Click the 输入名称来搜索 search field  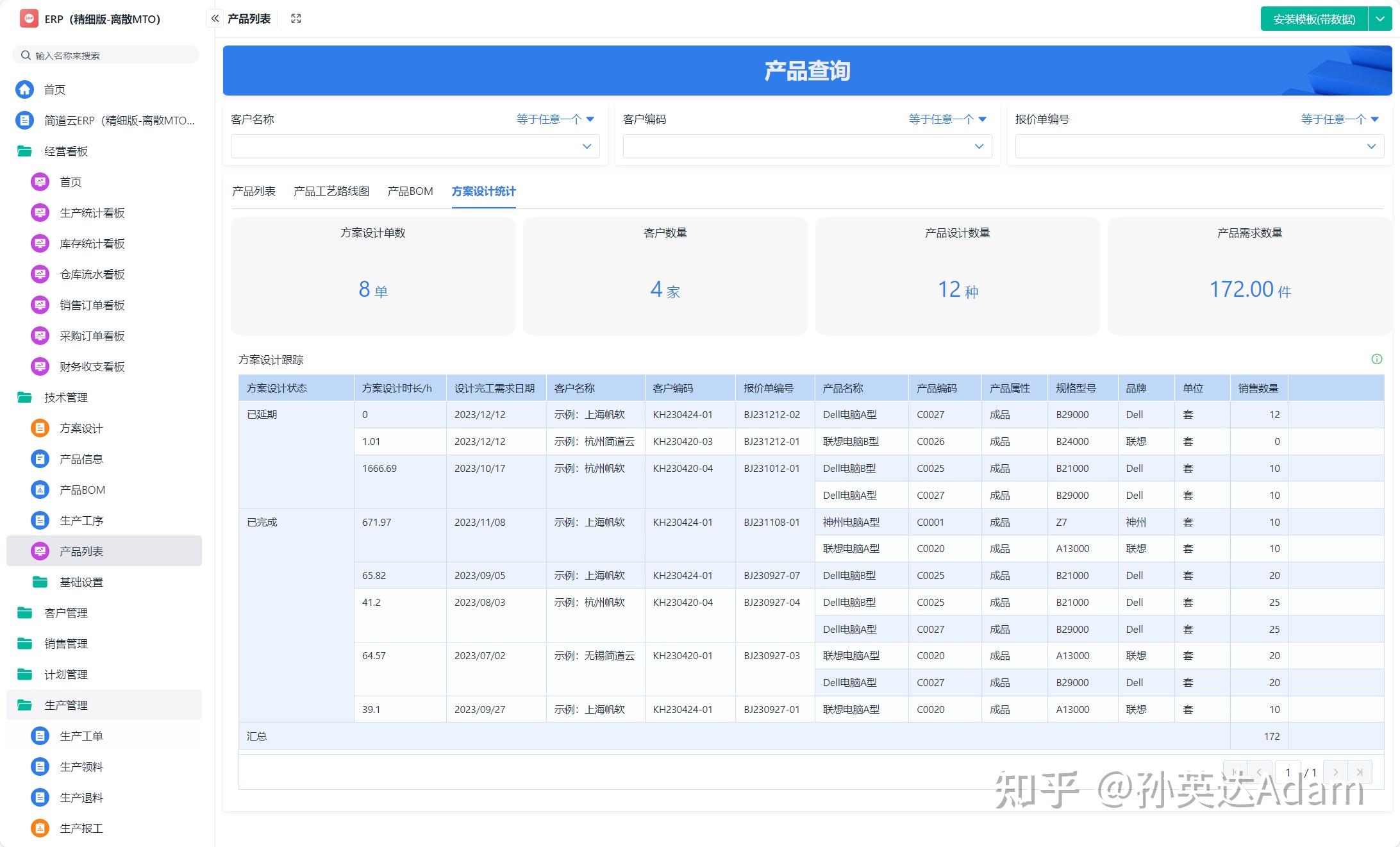coord(106,55)
